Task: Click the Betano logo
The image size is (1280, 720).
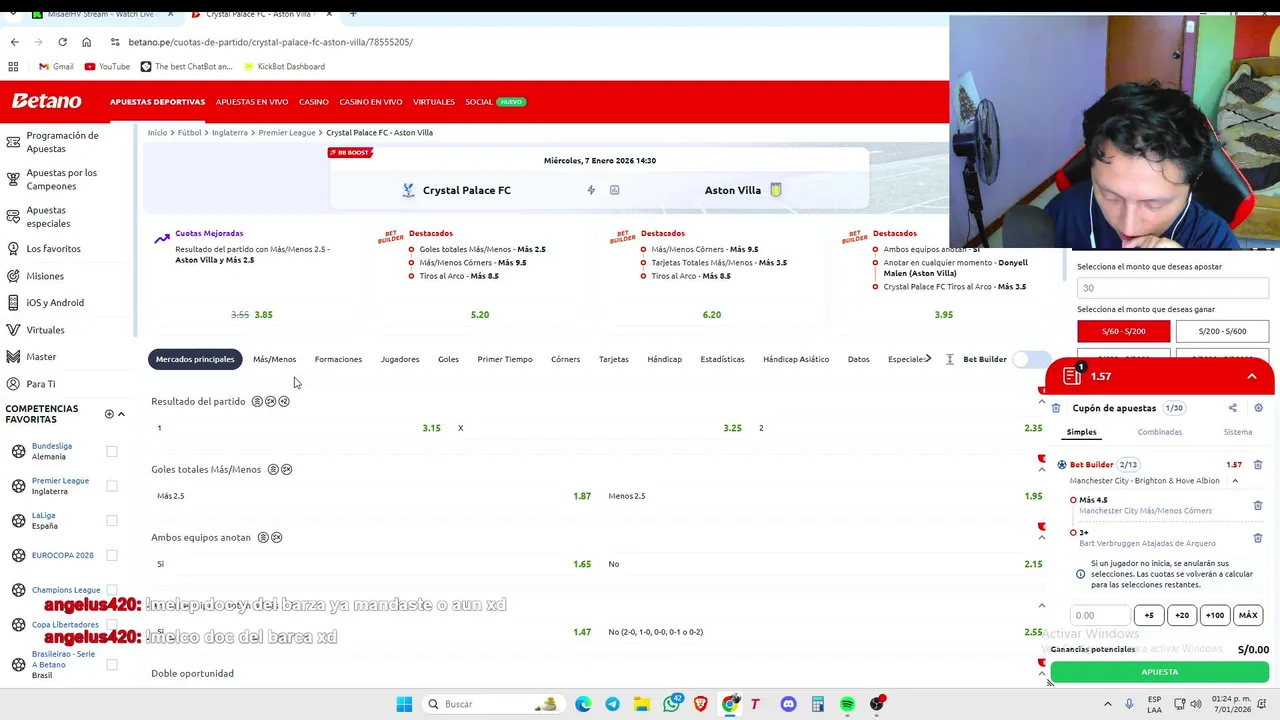Action: point(46,101)
